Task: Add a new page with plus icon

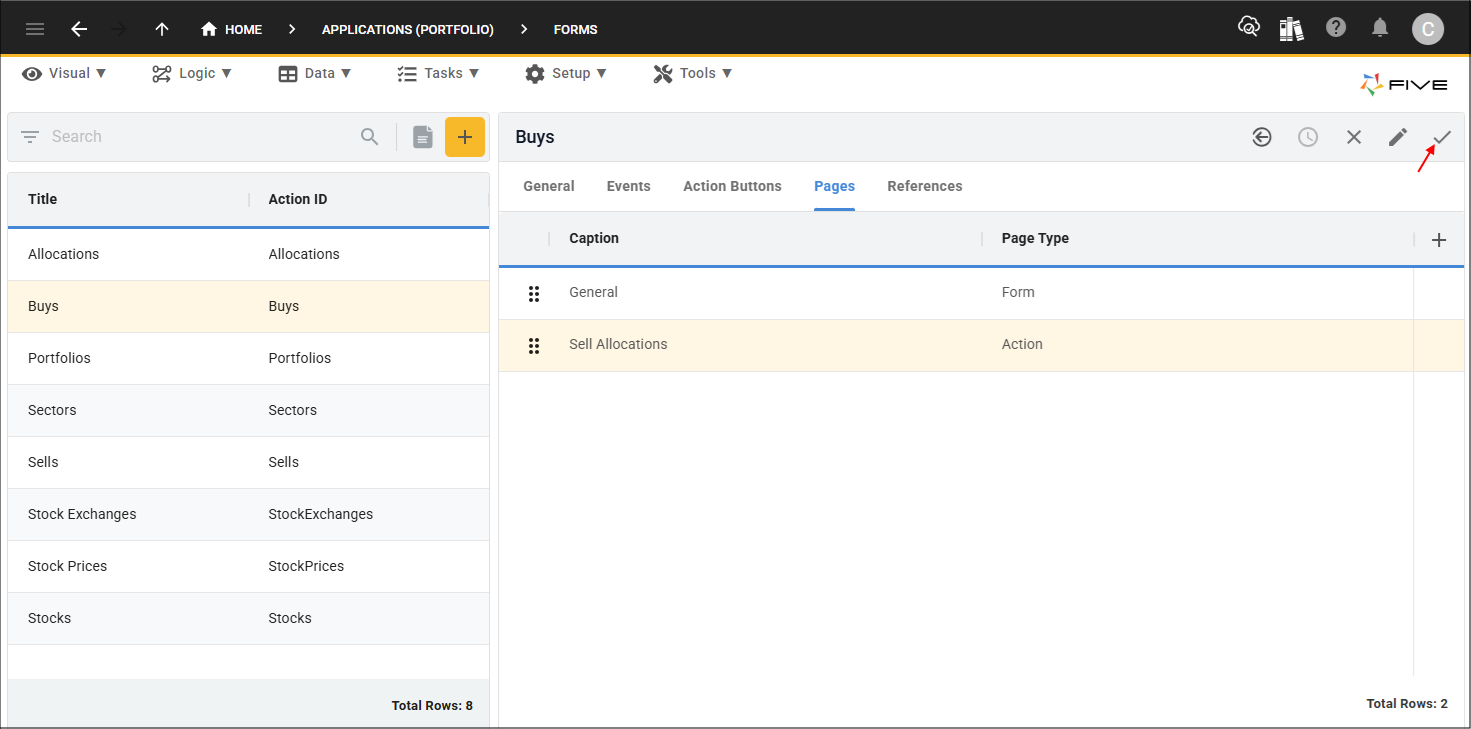Action: tap(1439, 240)
